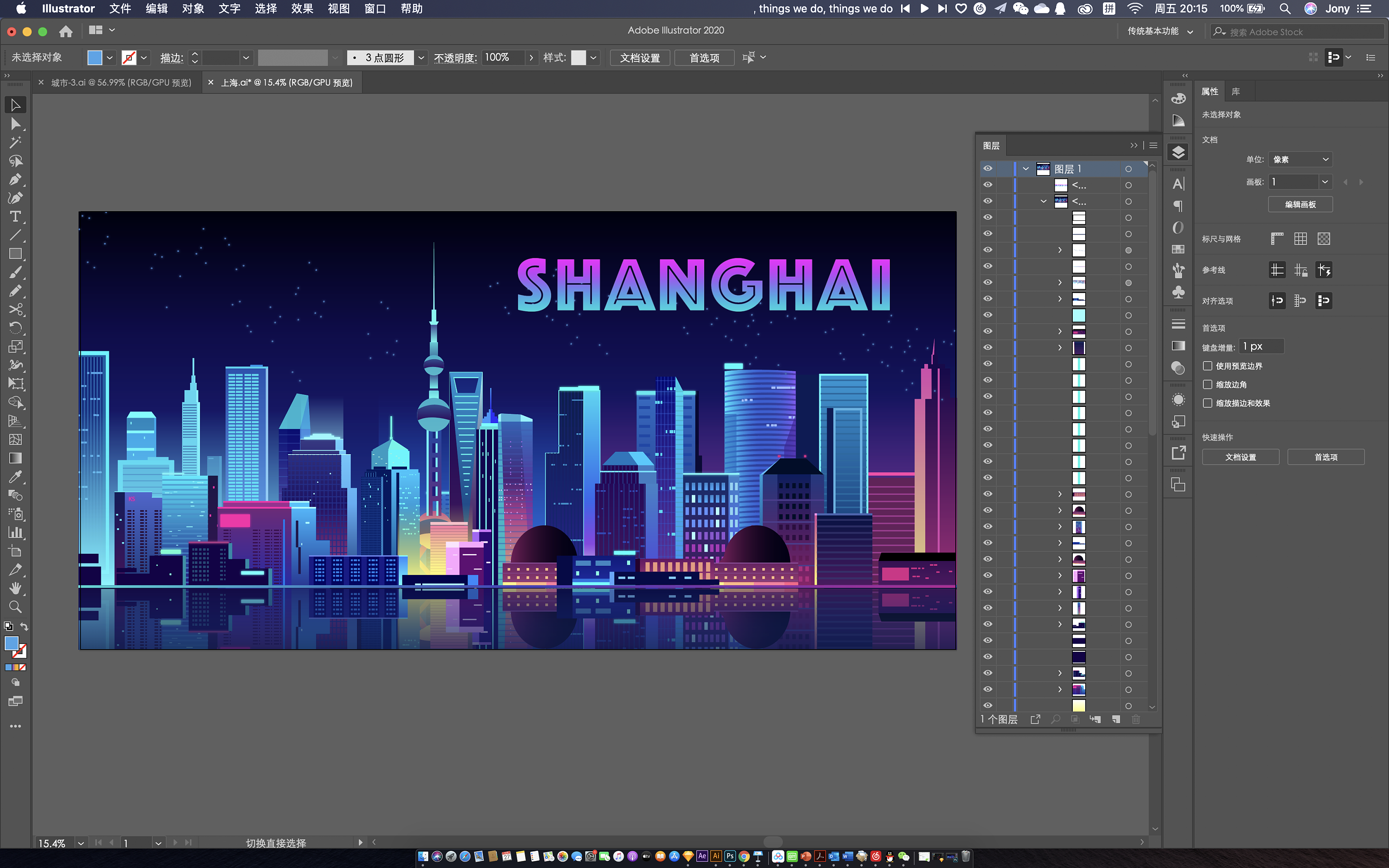Viewport: 1389px width, 868px height.
Task: Select the Zoom tool
Action: click(x=15, y=607)
